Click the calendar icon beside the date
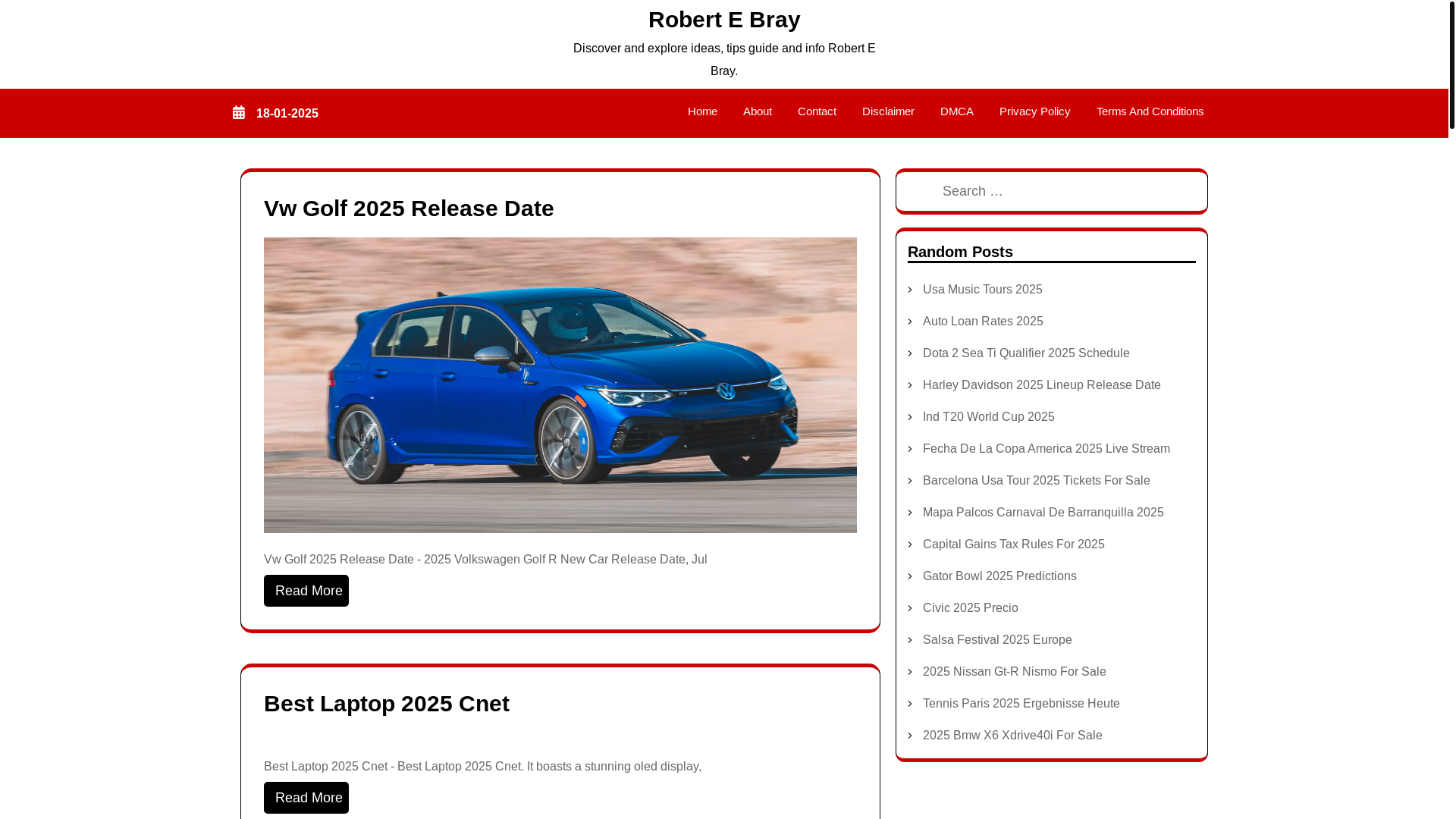 (x=239, y=112)
